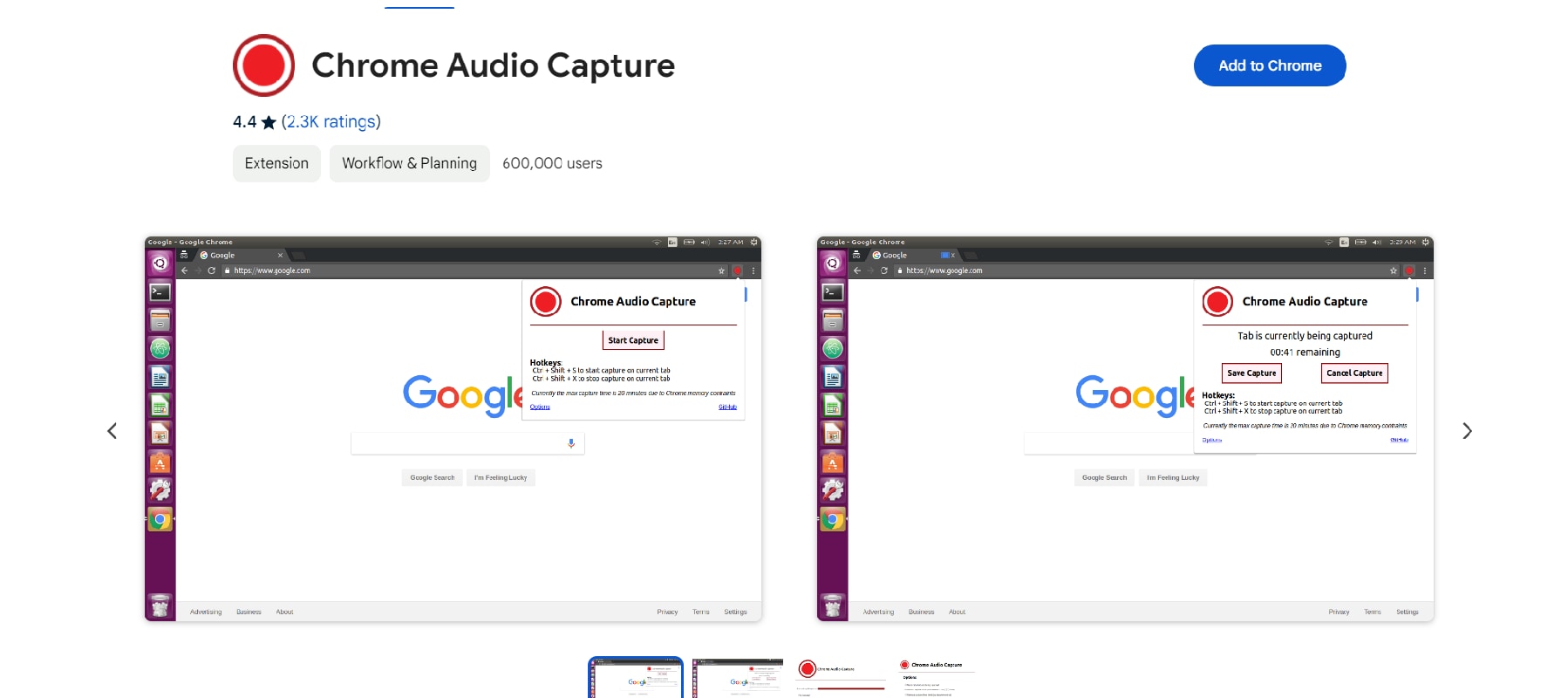Open the screenshot slide showing Save Capture popup
The image size is (1568, 698).
pyautogui.click(x=1125, y=428)
